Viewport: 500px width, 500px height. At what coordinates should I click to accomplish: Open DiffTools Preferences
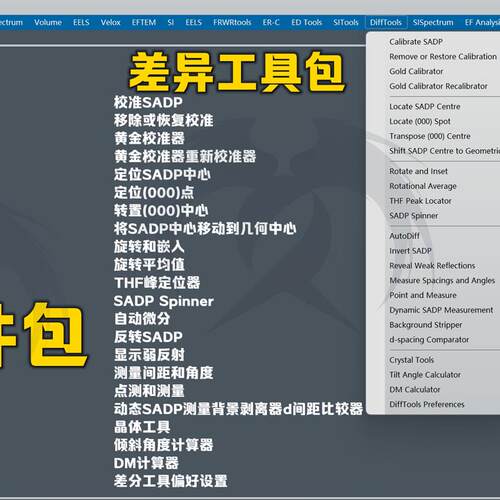click(x=427, y=404)
